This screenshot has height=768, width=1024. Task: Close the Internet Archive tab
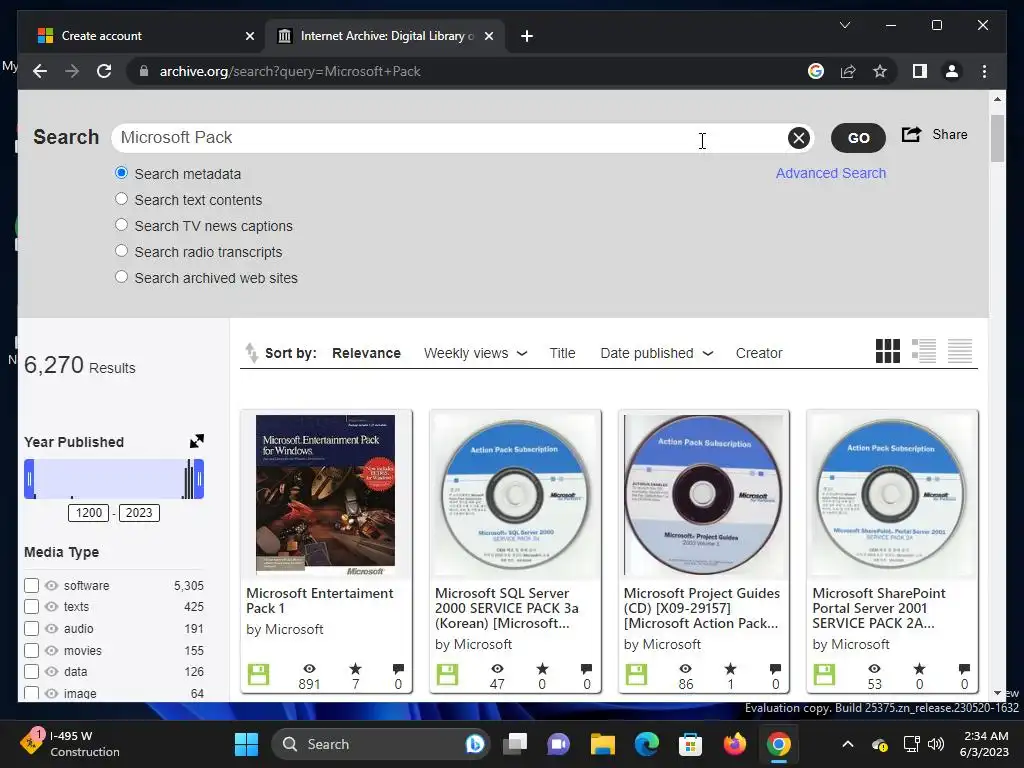[488, 36]
